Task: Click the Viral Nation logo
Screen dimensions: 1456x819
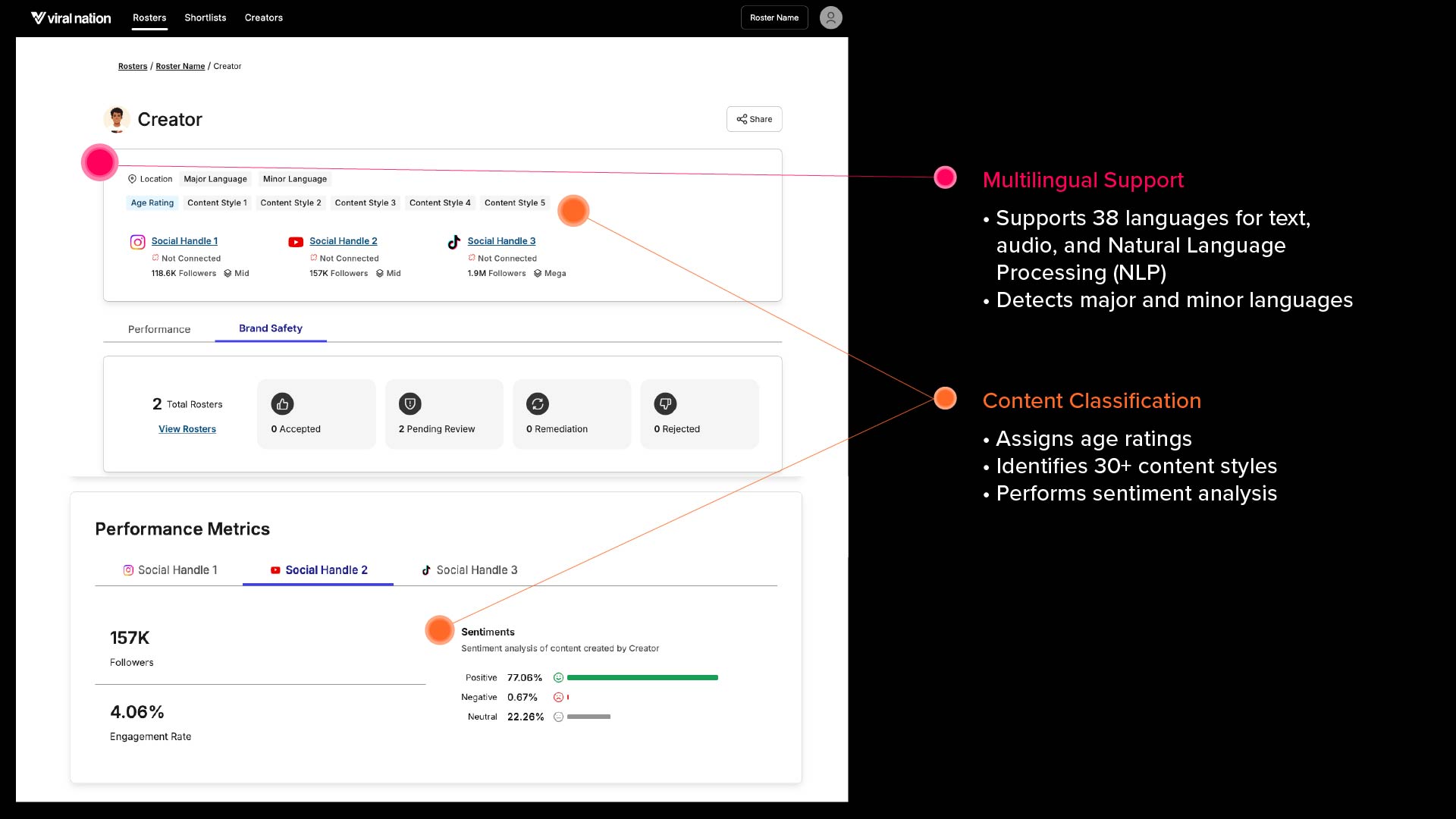Action: pyautogui.click(x=71, y=17)
